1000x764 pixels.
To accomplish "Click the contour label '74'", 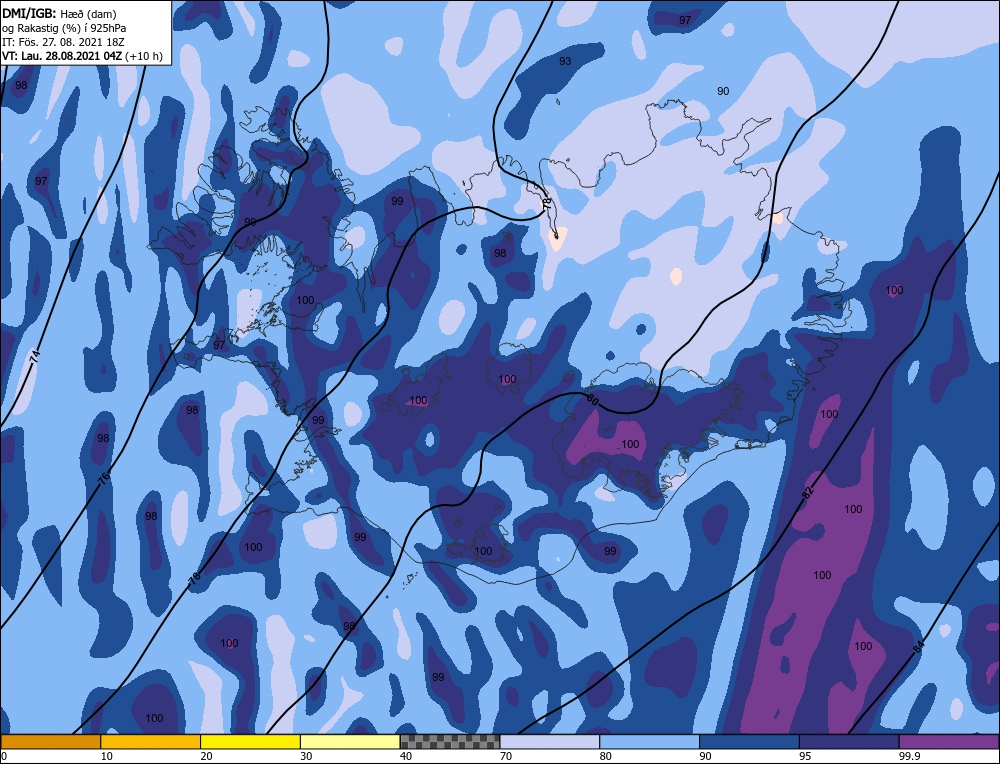I will pyautogui.click(x=36, y=357).
